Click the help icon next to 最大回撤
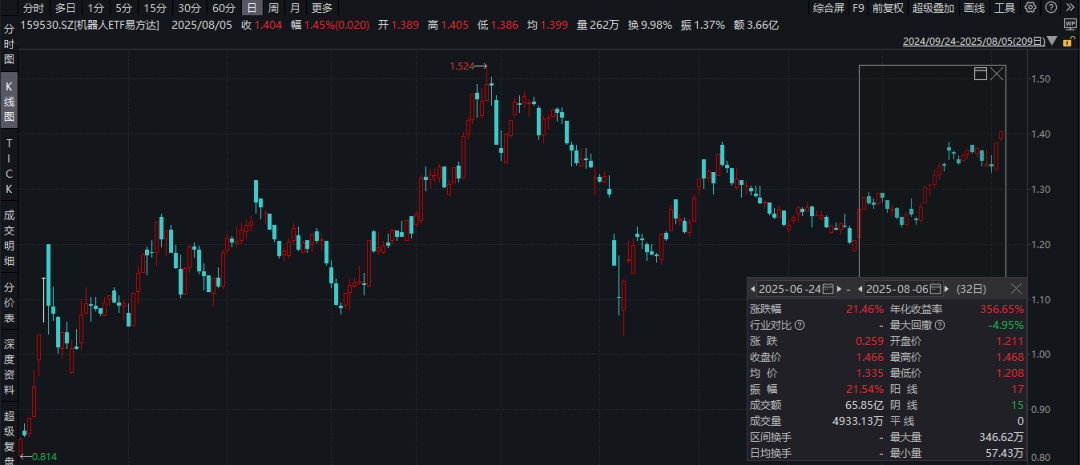Viewport: 1080px width, 465px height. tap(940, 325)
